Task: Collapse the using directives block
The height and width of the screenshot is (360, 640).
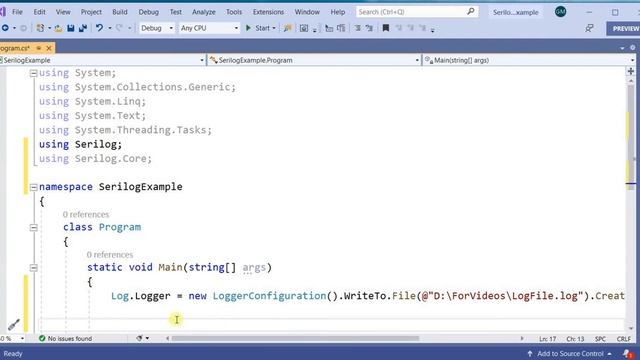Action: pos(33,73)
